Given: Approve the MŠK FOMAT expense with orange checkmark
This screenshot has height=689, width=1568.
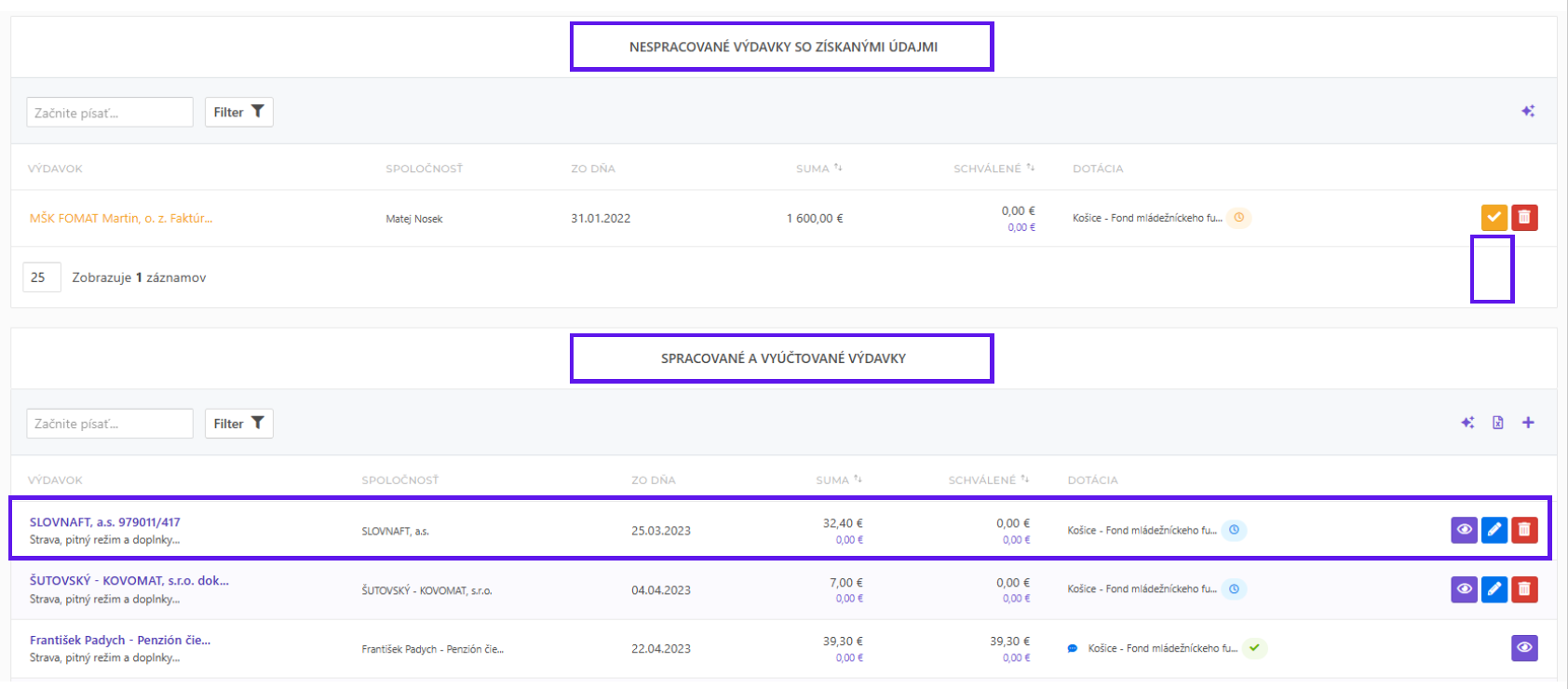Looking at the screenshot, I should (1494, 217).
